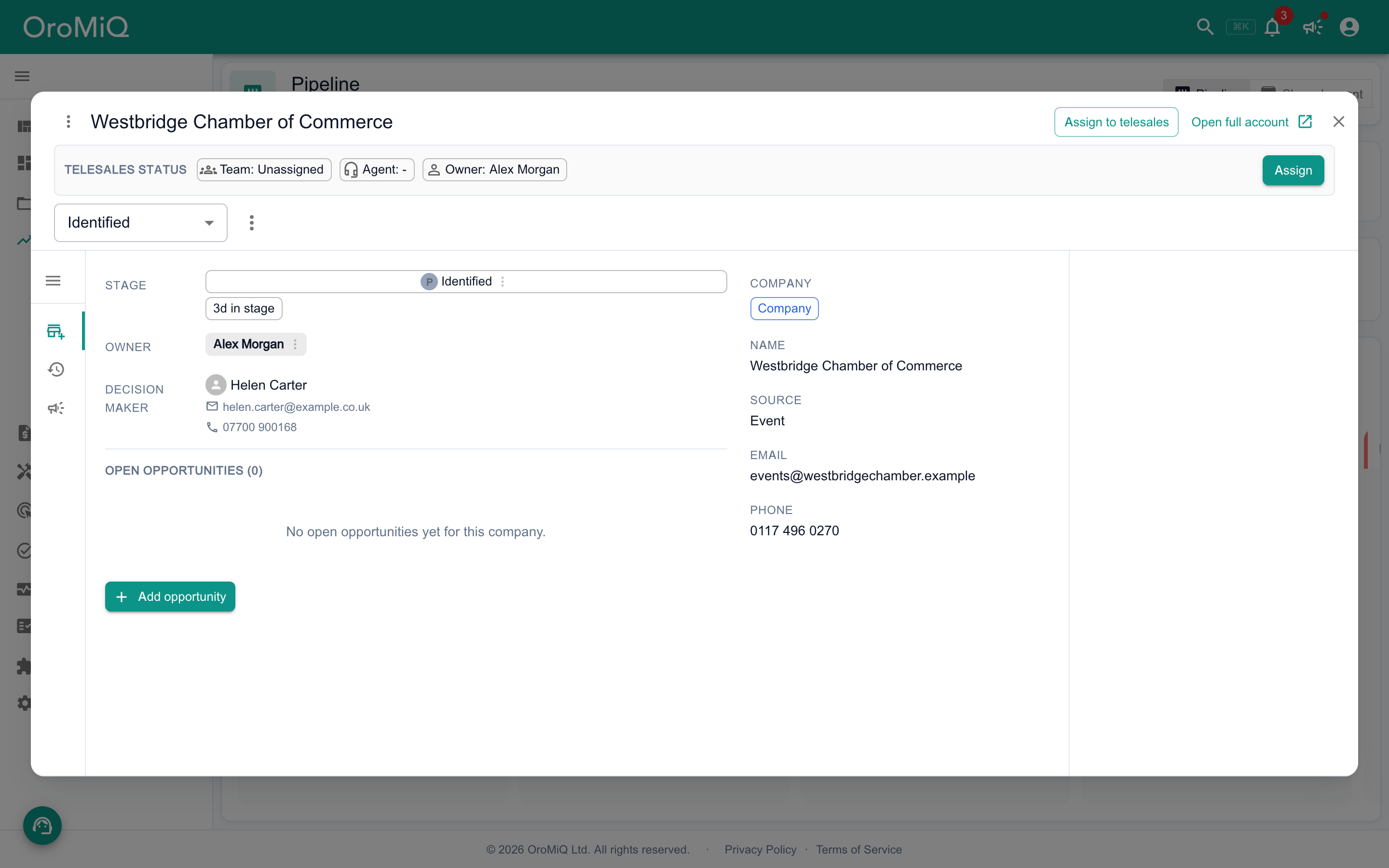The height and width of the screenshot is (868, 1389).
Task: Click the ⌘K shortcut badge
Action: tap(1240, 27)
